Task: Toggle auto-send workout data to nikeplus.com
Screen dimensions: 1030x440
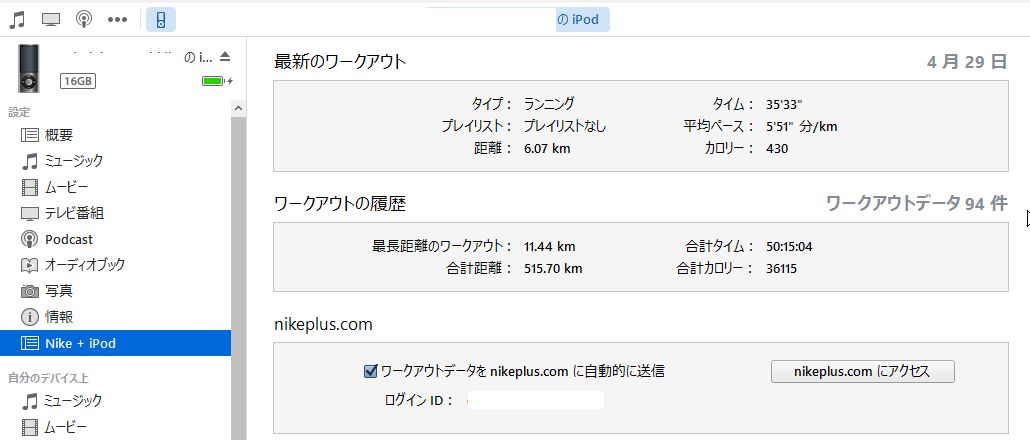Action: [x=370, y=371]
